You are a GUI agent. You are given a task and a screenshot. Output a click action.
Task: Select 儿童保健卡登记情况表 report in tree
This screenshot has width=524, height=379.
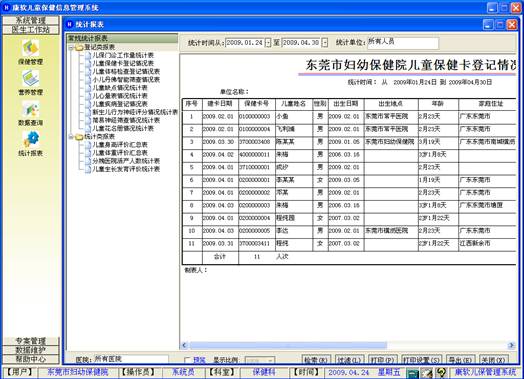point(123,63)
